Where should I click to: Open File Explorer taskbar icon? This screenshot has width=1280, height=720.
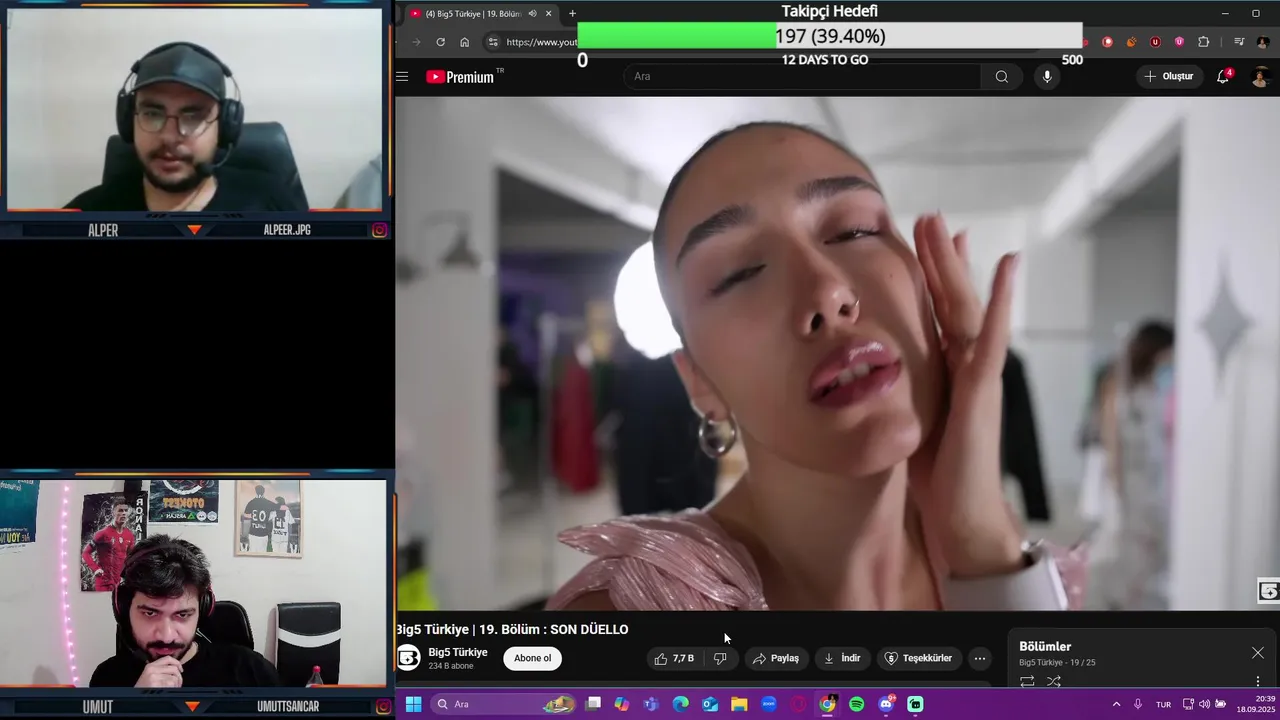739,704
